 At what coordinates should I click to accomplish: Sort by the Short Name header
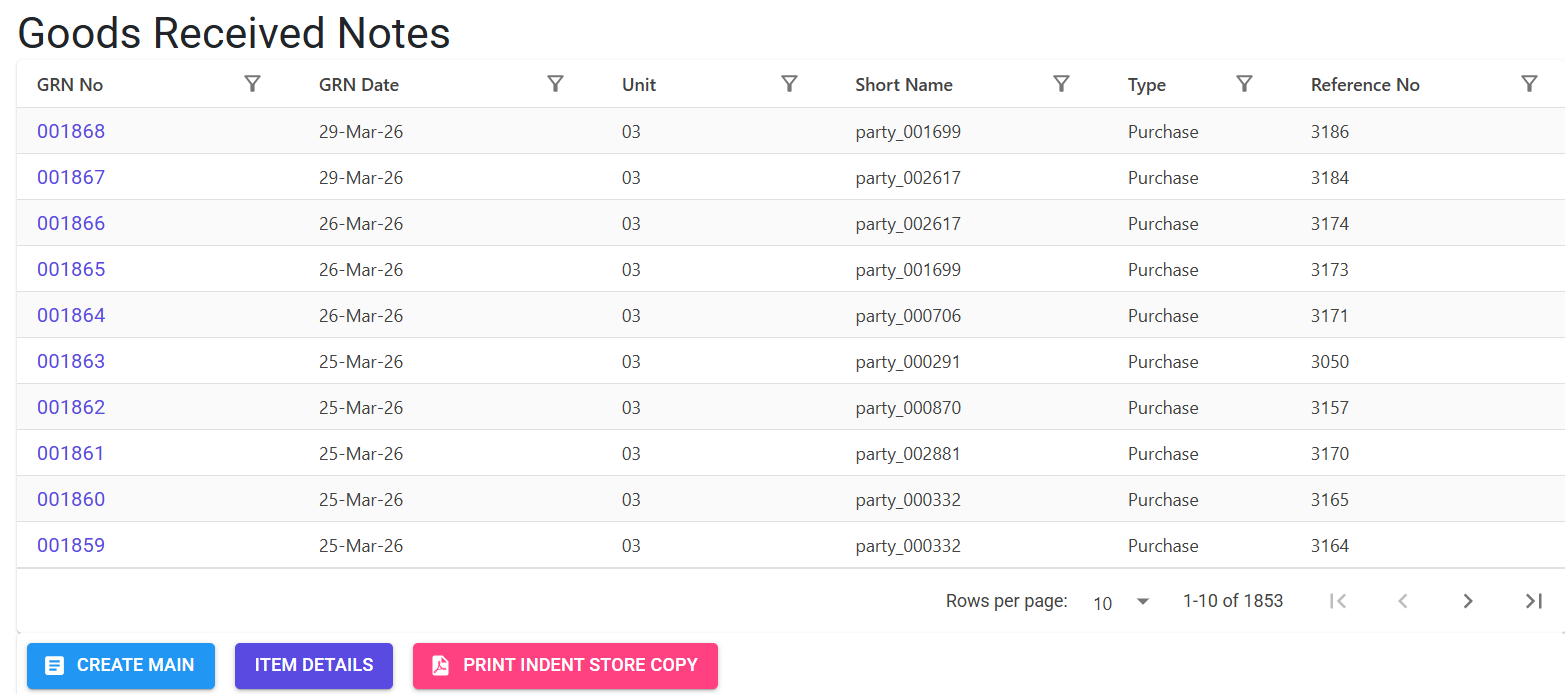(x=904, y=85)
